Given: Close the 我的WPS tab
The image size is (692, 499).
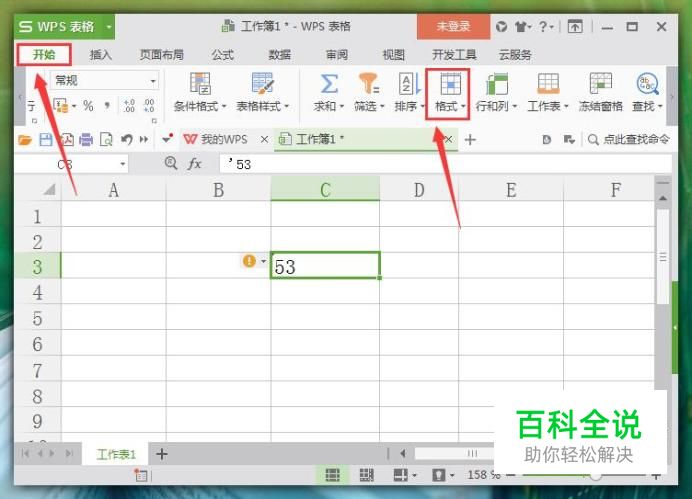Looking at the screenshot, I should [x=264, y=139].
